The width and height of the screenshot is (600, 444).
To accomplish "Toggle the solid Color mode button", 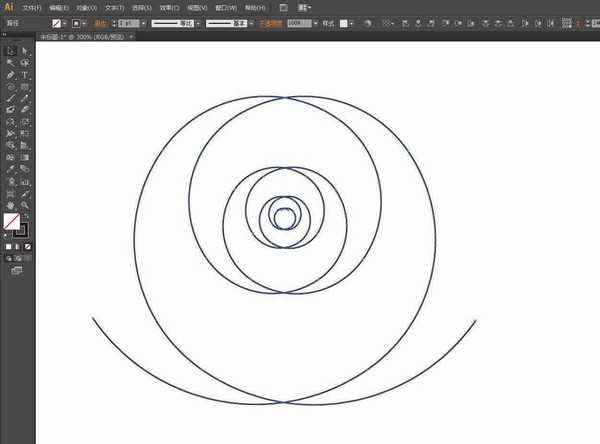I will 9,245.
